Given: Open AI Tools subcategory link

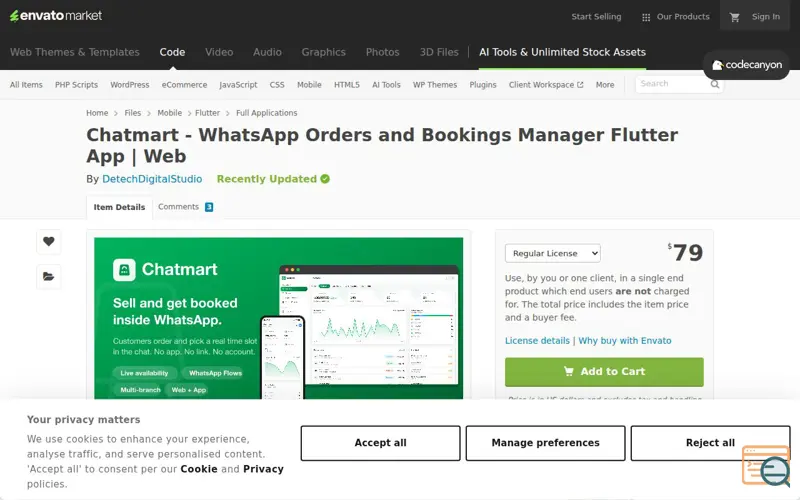Looking at the screenshot, I should 386,85.
